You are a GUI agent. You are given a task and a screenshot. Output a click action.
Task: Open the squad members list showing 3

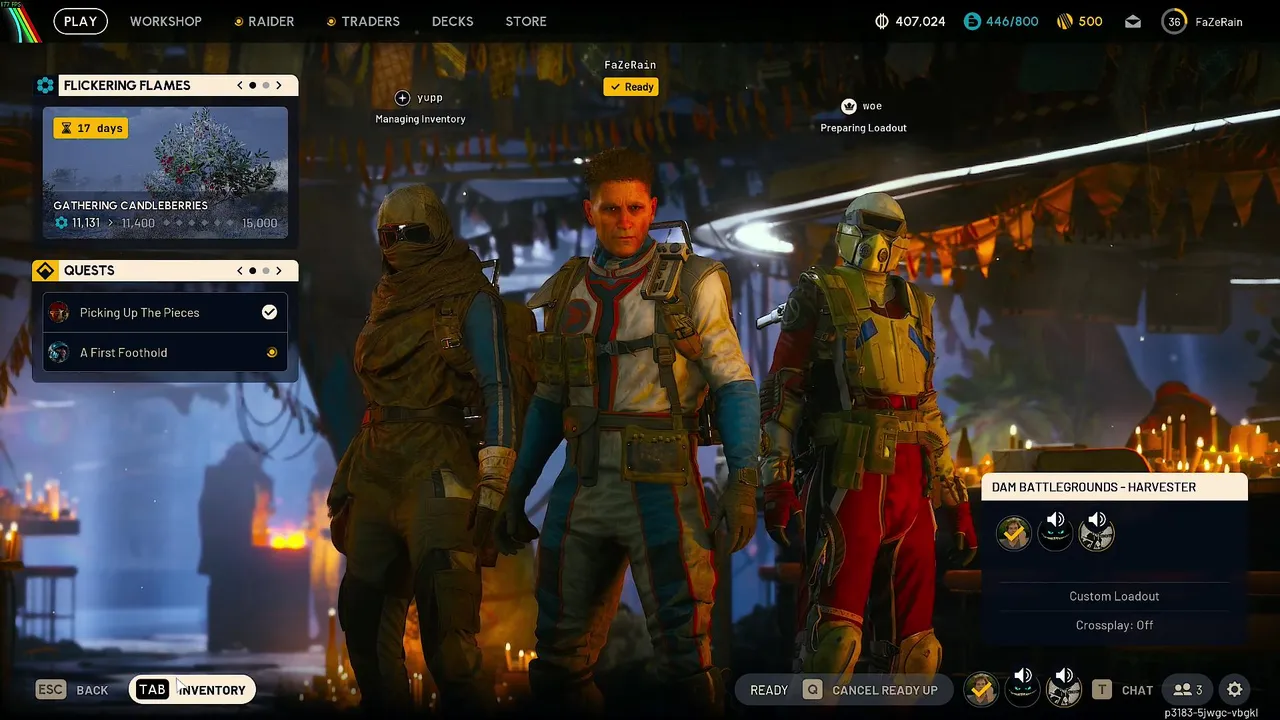[1187, 689]
